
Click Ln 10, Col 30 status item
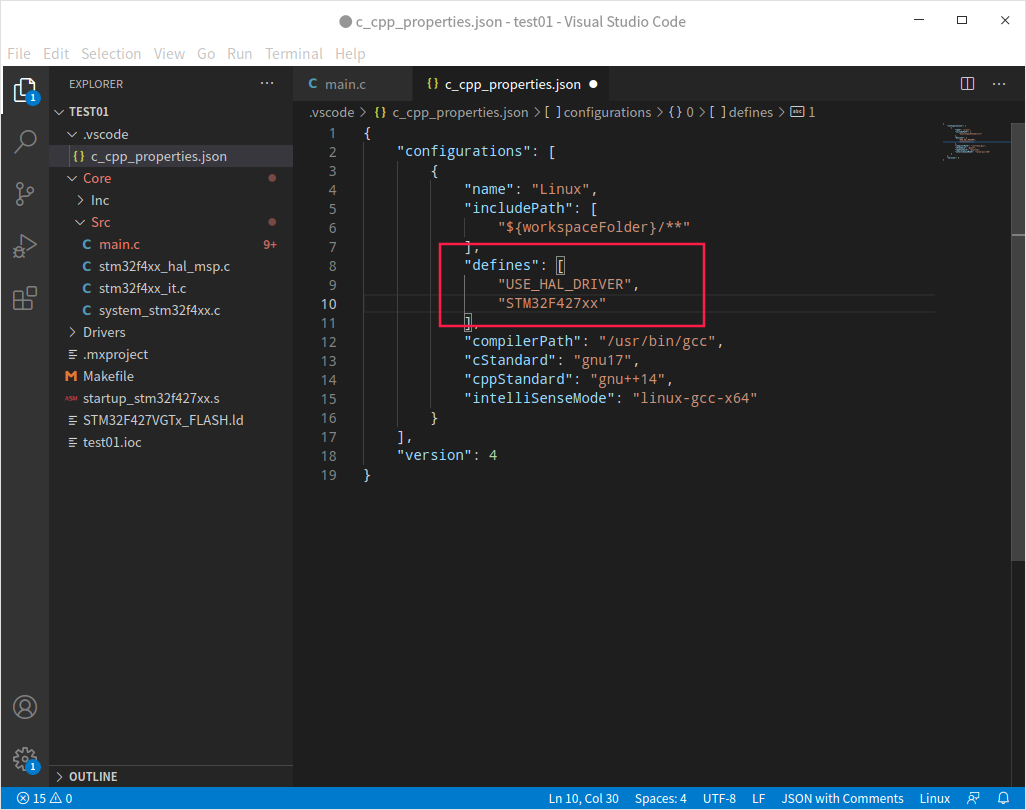pos(584,798)
